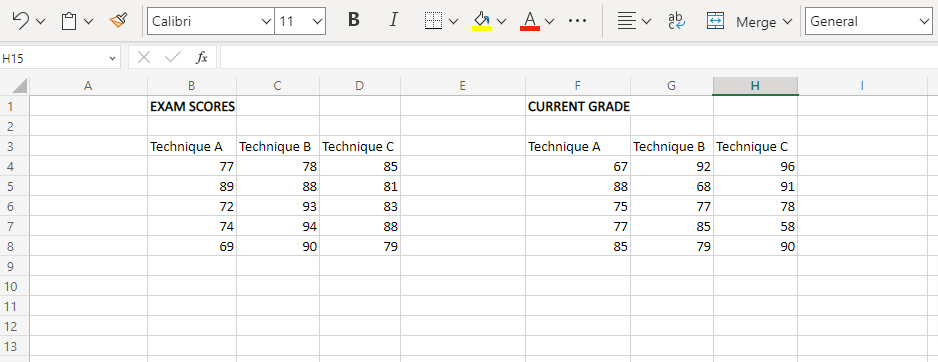The width and height of the screenshot is (938, 362).
Task: Apply red font color
Action: pos(530,22)
